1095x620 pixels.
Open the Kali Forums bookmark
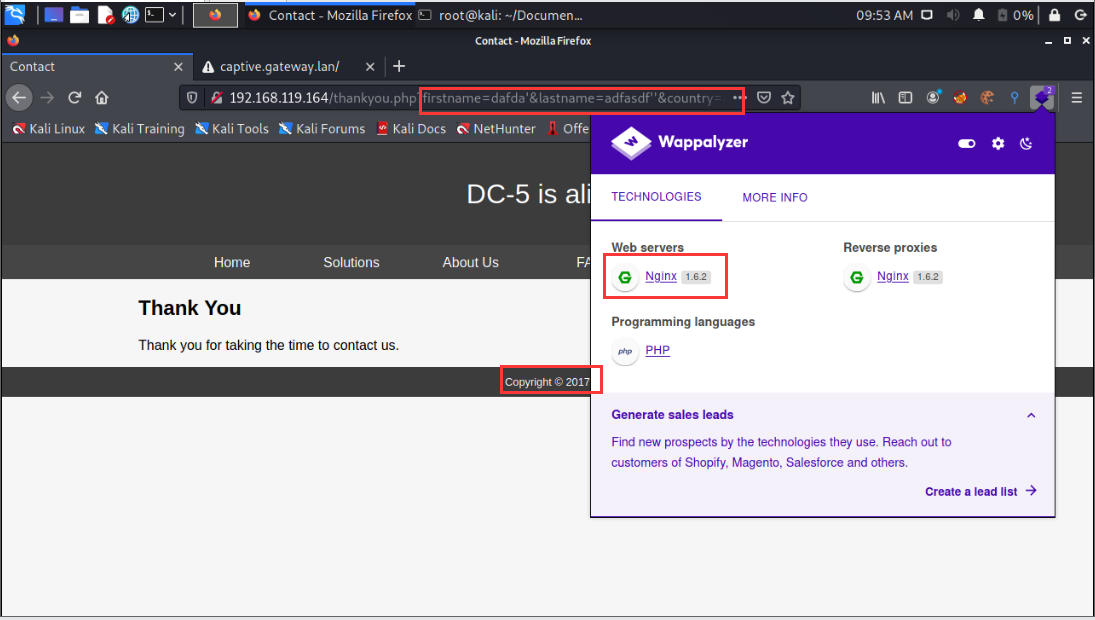click(322, 128)
